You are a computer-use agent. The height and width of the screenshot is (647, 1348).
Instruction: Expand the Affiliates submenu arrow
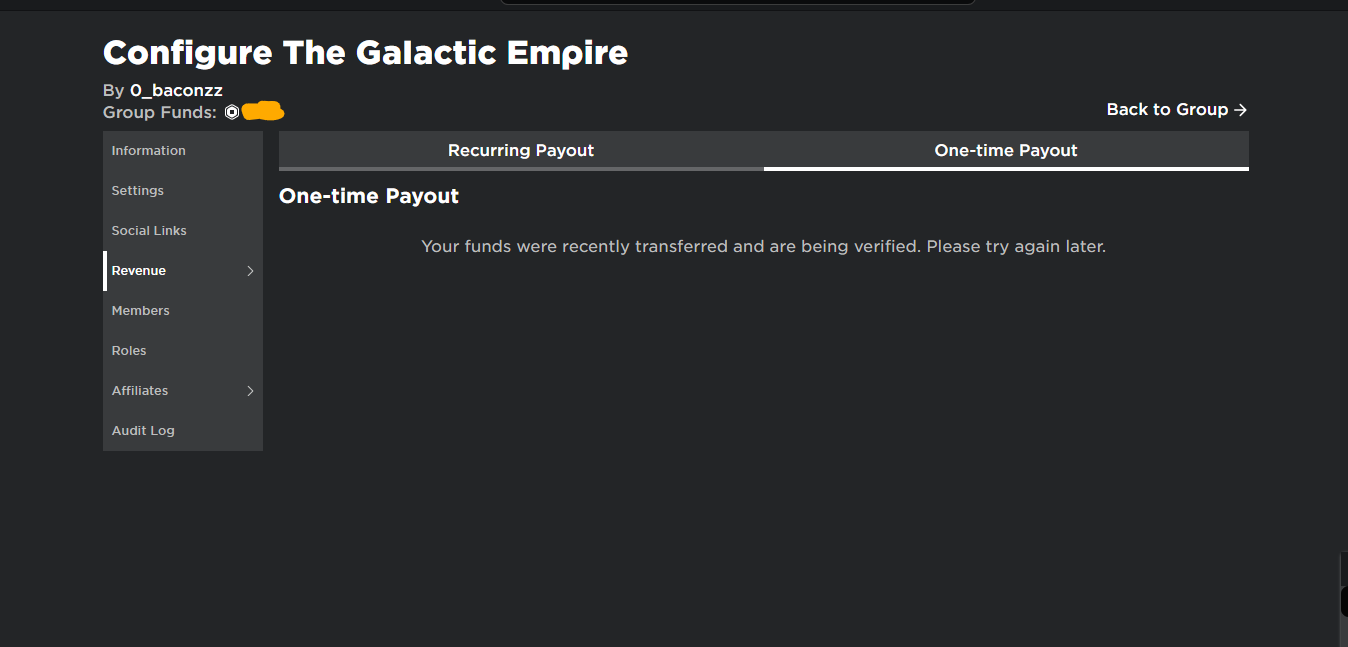click(250, 391)
